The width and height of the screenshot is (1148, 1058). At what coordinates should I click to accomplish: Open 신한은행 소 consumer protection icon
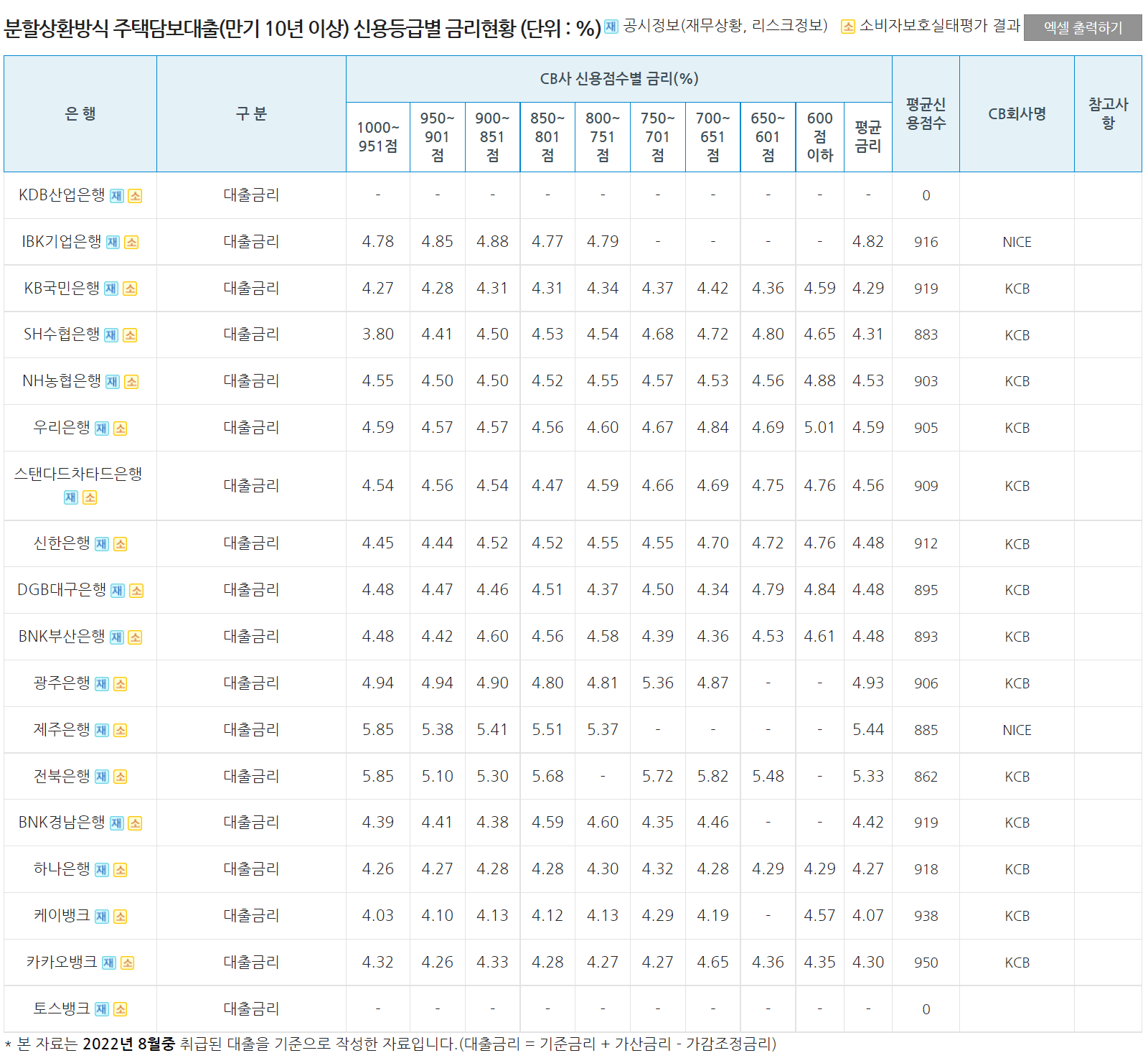[x=121, y=544]
